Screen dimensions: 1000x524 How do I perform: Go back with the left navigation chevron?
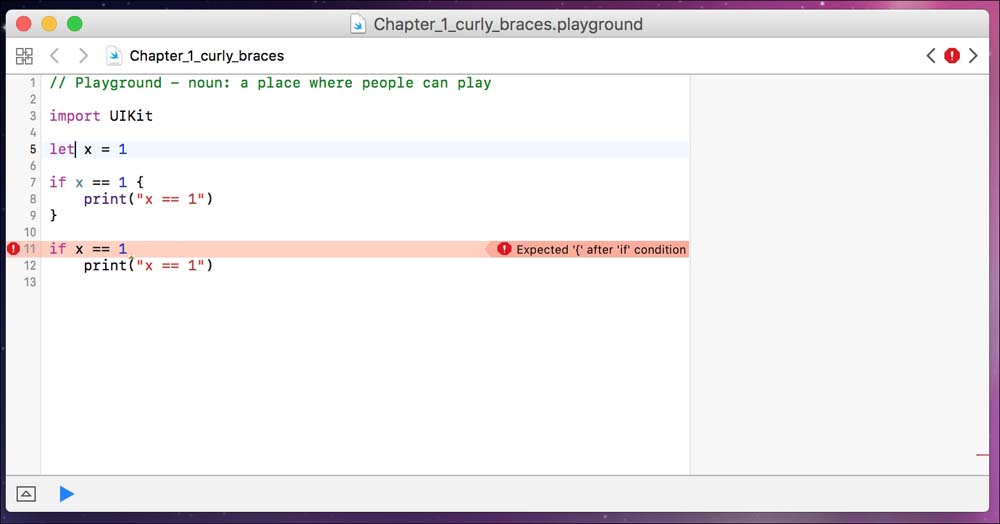pyautogui.click(x=55, y=56)
